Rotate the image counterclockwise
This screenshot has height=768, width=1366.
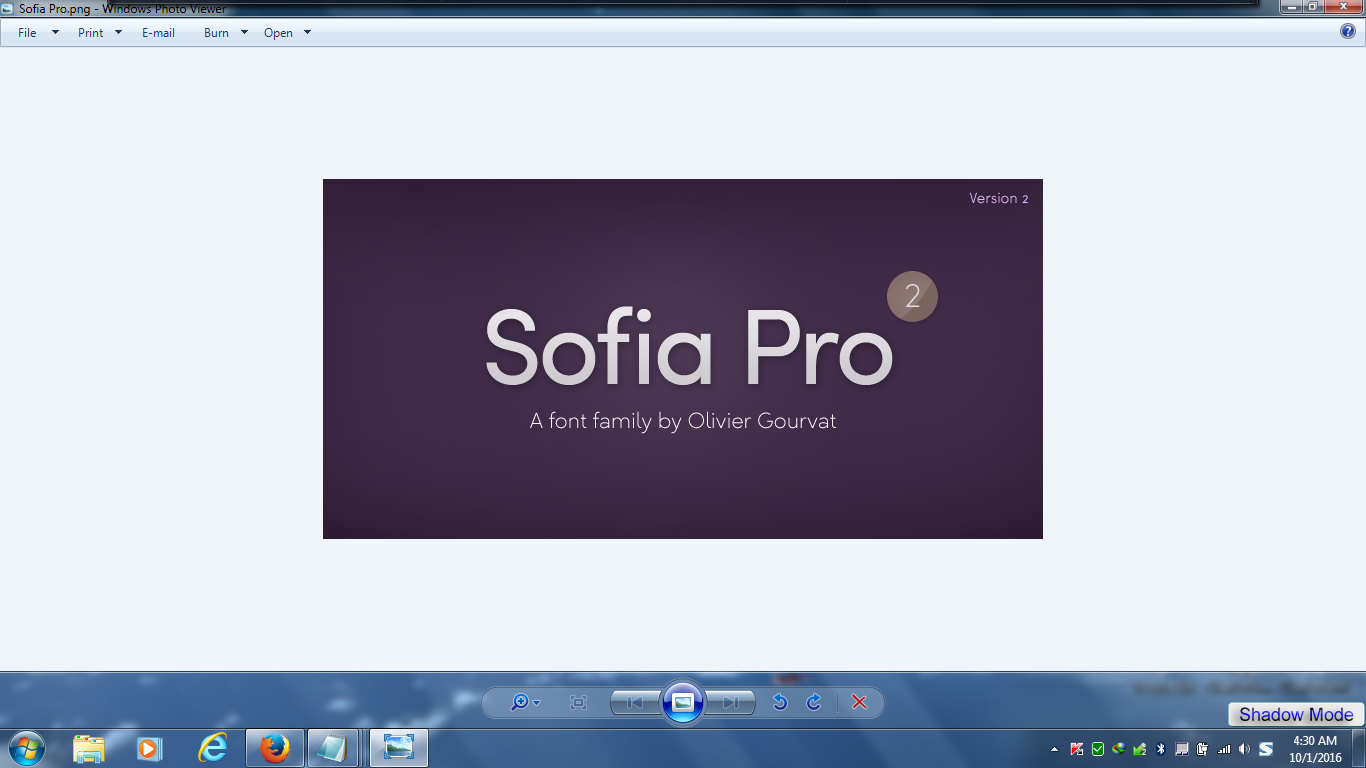point(781,702)
